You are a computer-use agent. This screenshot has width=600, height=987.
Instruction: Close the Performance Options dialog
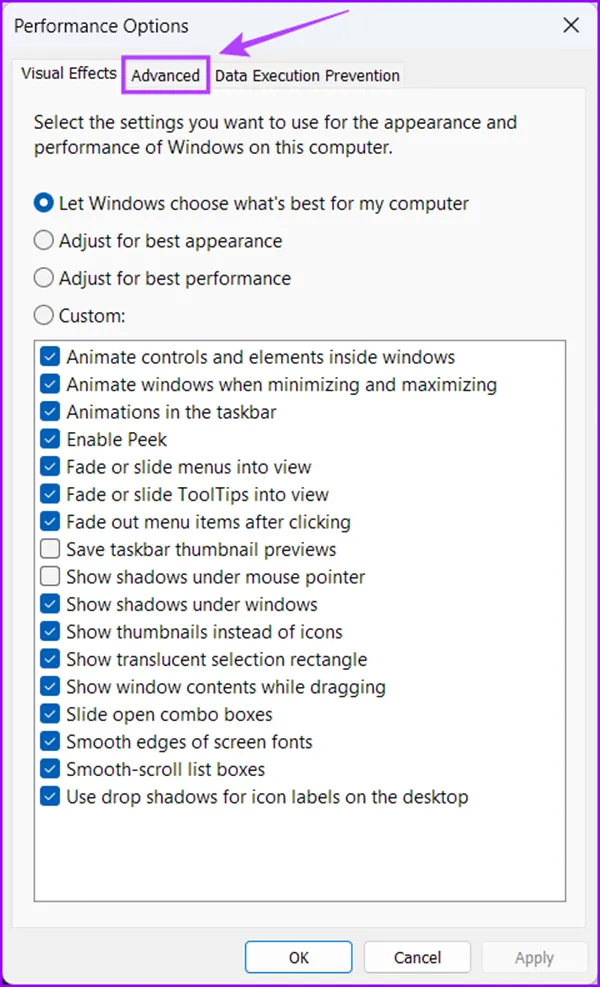(x=571, y=26)
